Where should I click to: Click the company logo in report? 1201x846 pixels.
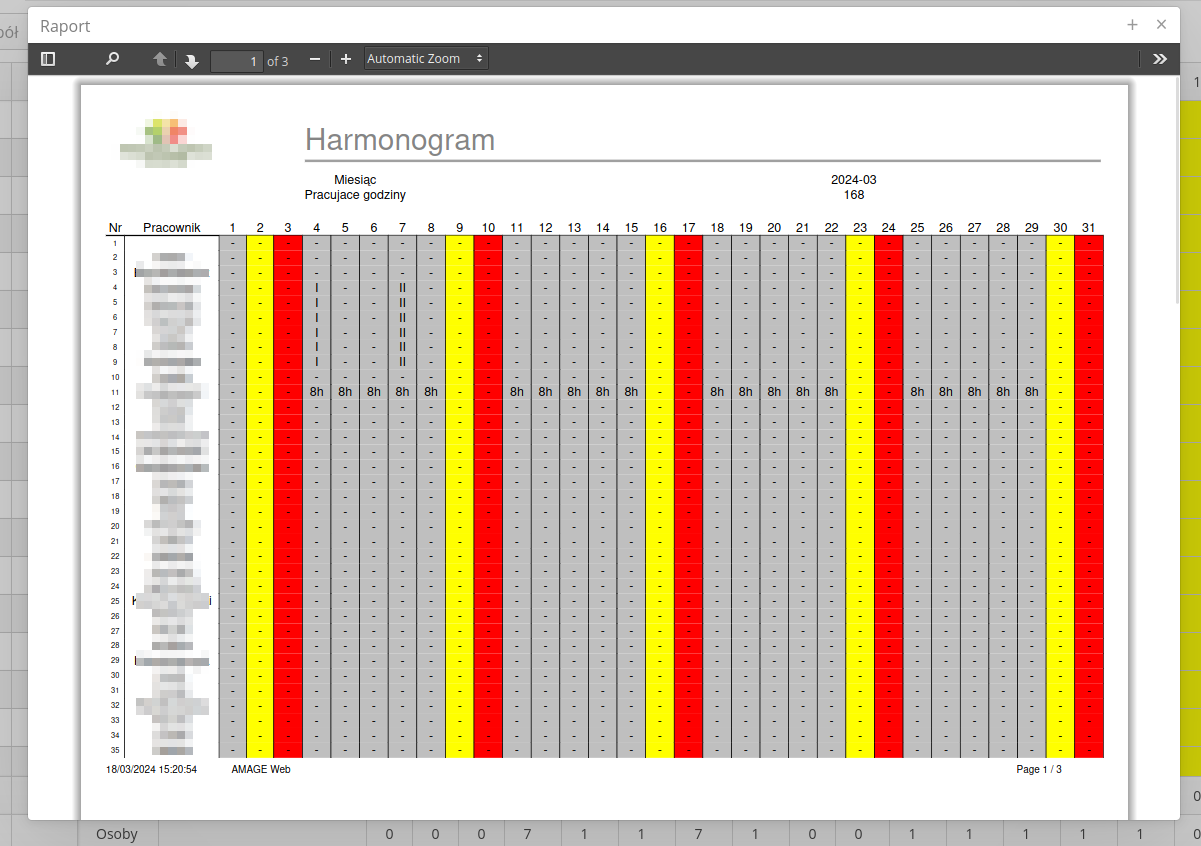(166, 142)
